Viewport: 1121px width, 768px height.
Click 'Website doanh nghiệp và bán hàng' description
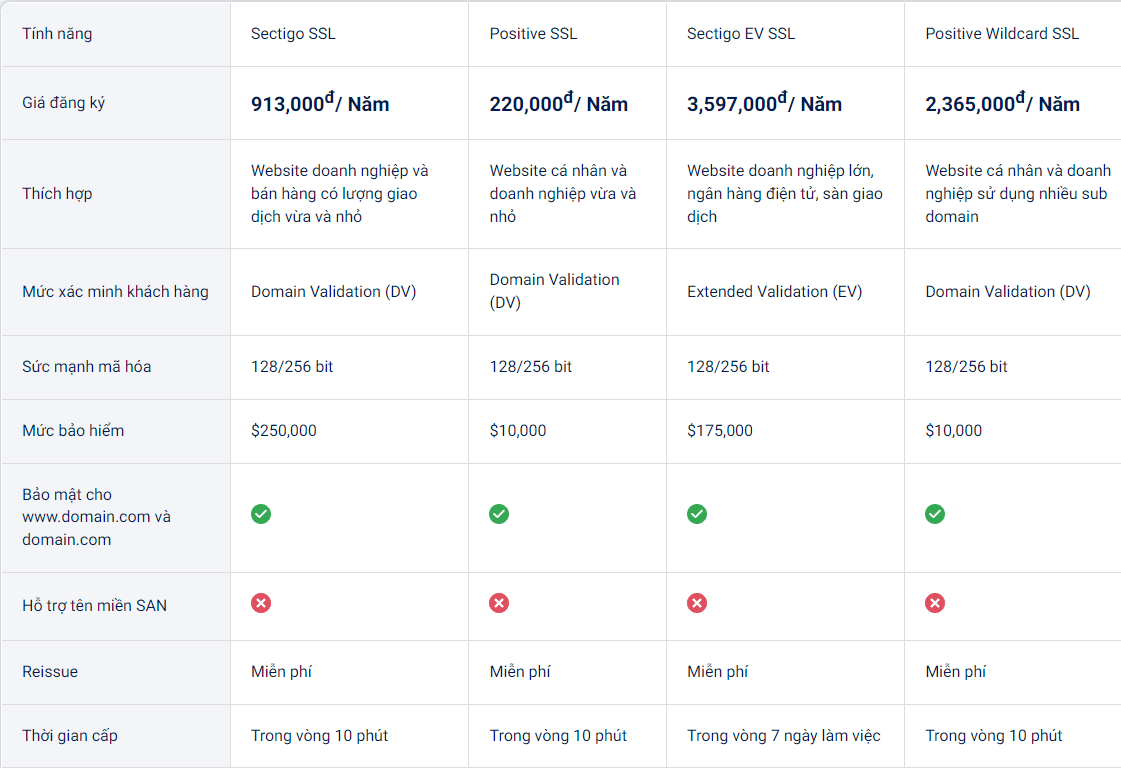pyautogui.click(x=340, y=194)
